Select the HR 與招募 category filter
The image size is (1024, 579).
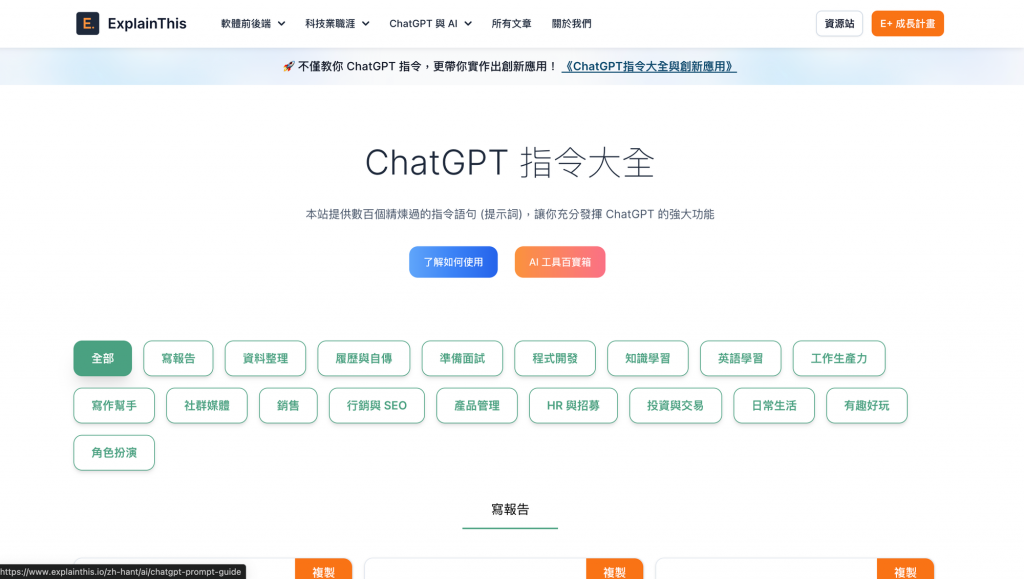[x=573, y=405]
